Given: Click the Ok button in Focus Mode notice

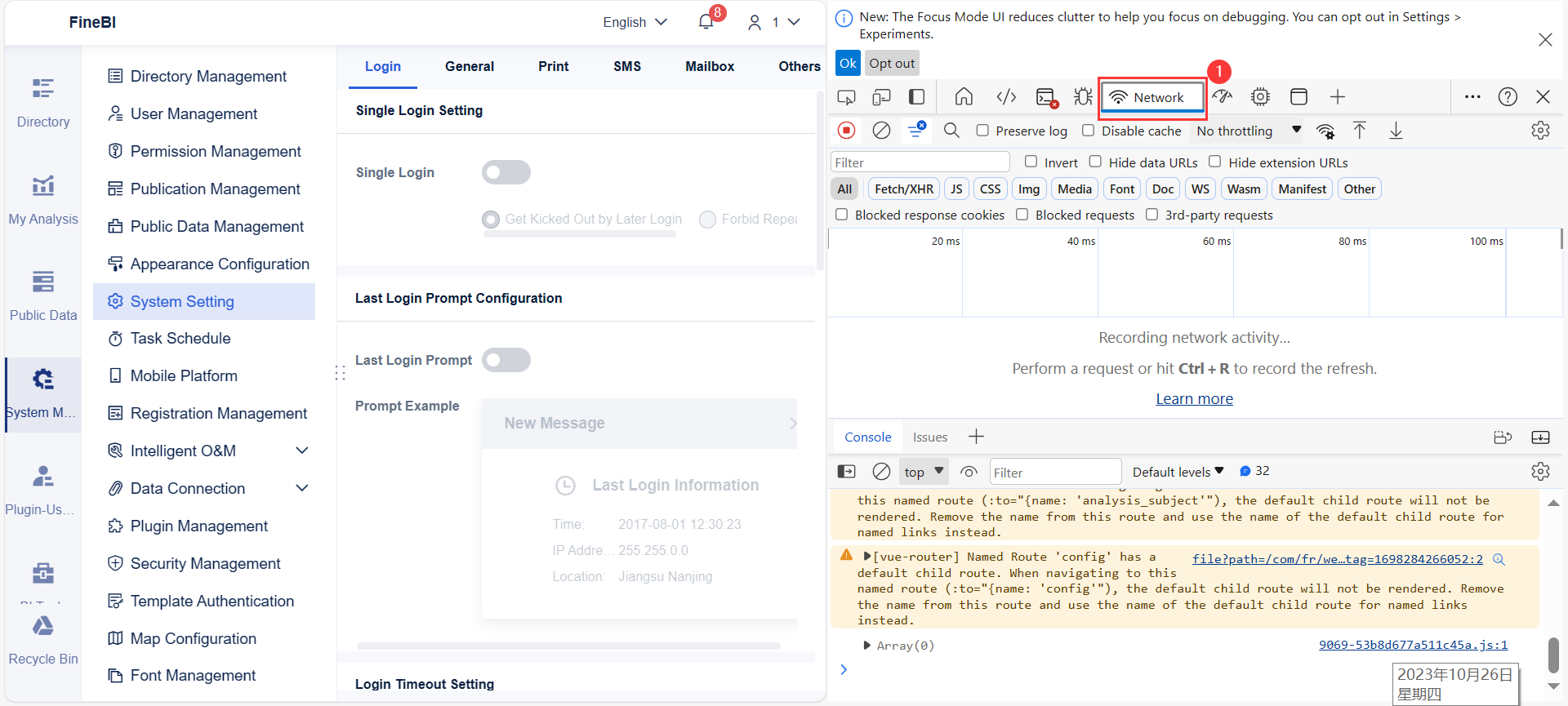Looking at the screenshot, I should [848, 63].
